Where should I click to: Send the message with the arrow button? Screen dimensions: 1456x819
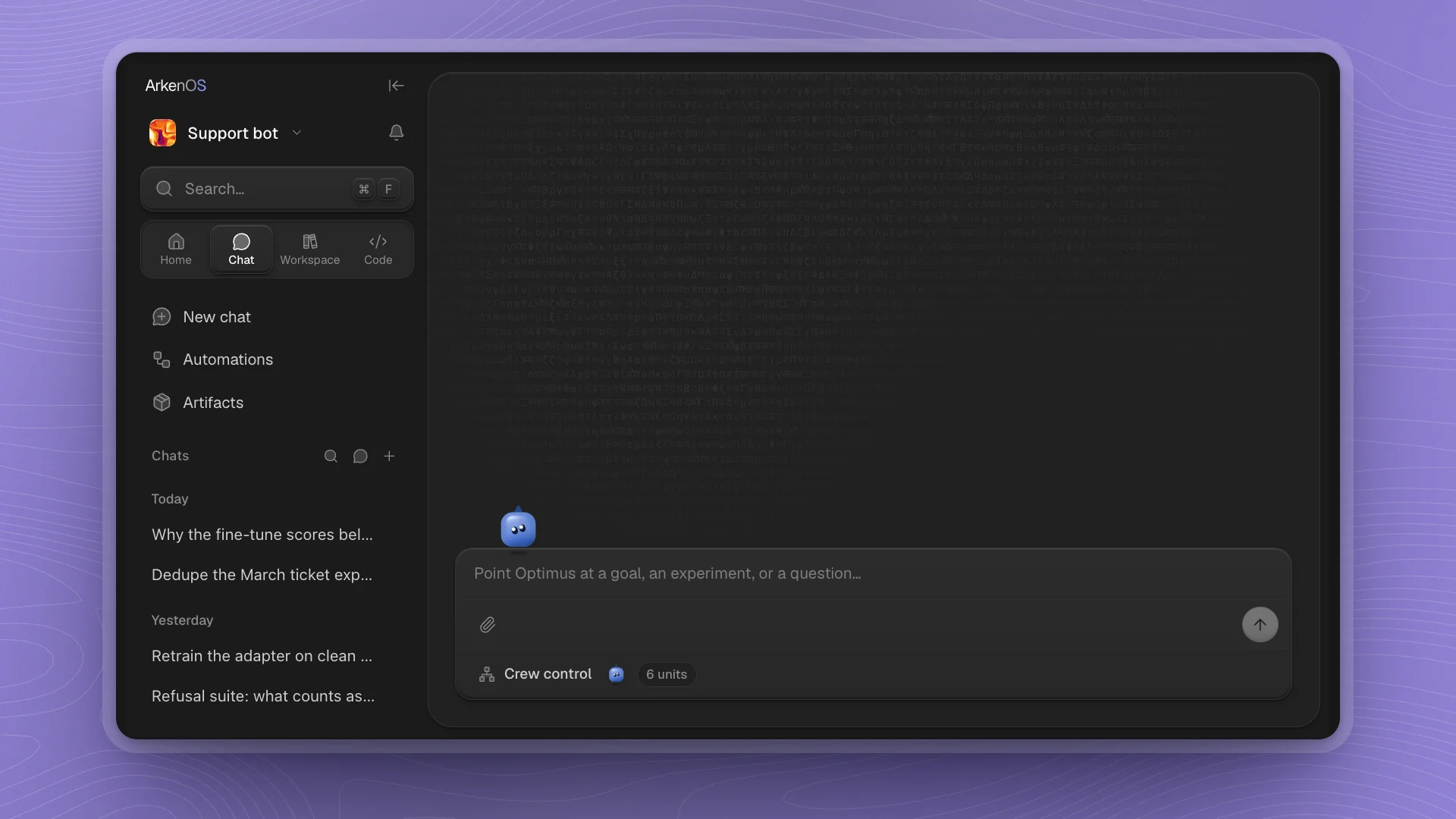(x=1260, y=625)
